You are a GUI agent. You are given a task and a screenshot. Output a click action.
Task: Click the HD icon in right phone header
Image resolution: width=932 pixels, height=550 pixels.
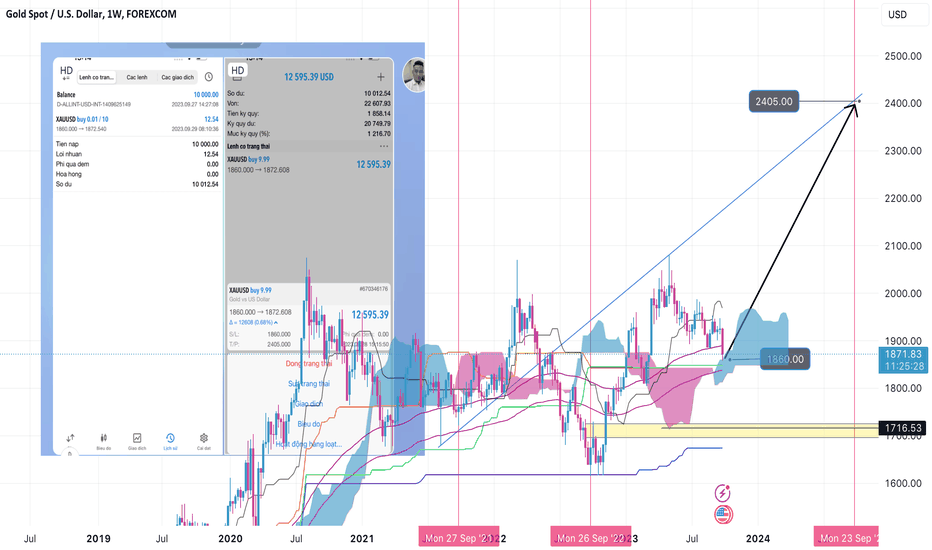tap(238, 71)
